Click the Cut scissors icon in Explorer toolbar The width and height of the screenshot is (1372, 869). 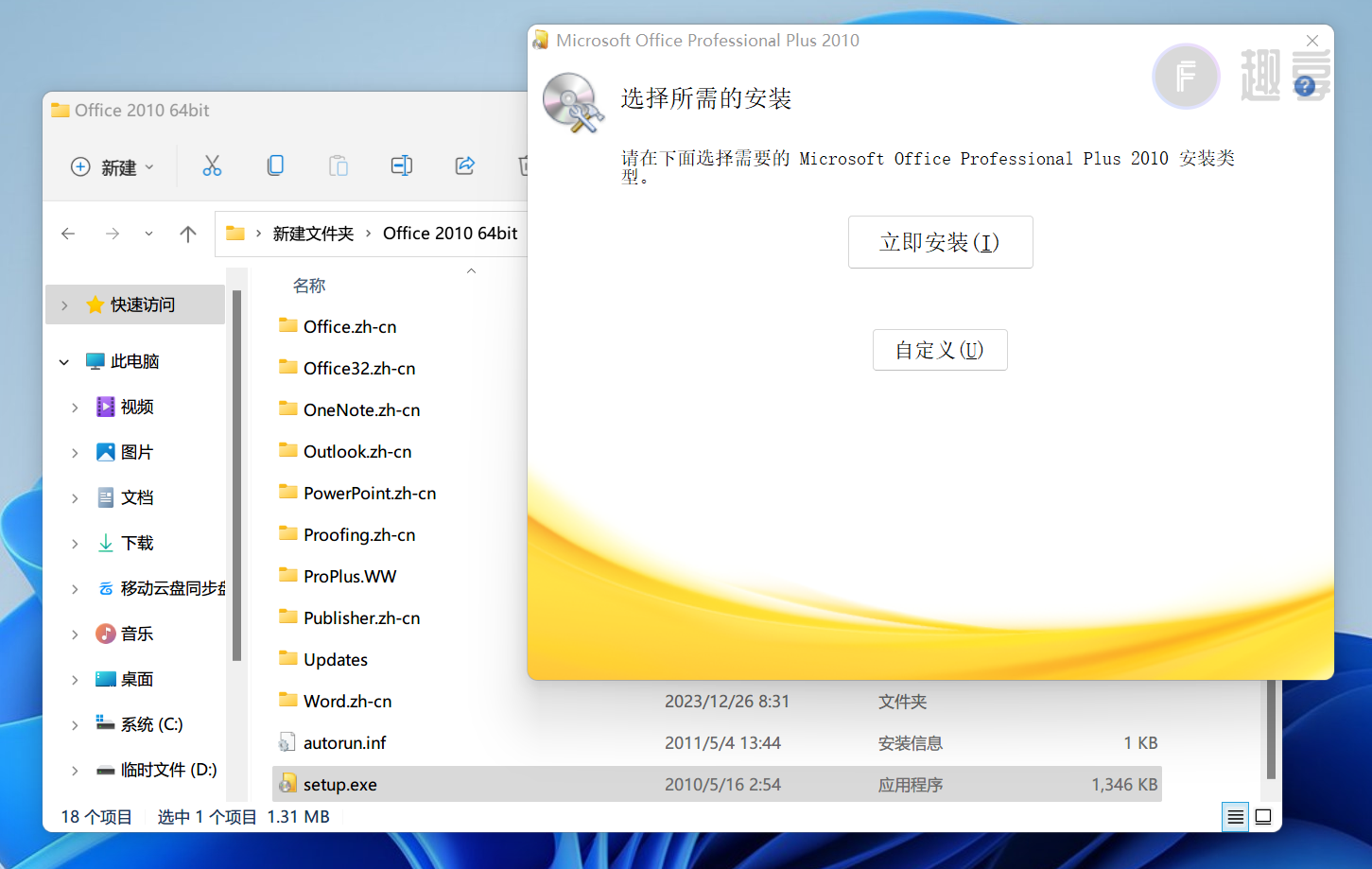coord(212,166)
